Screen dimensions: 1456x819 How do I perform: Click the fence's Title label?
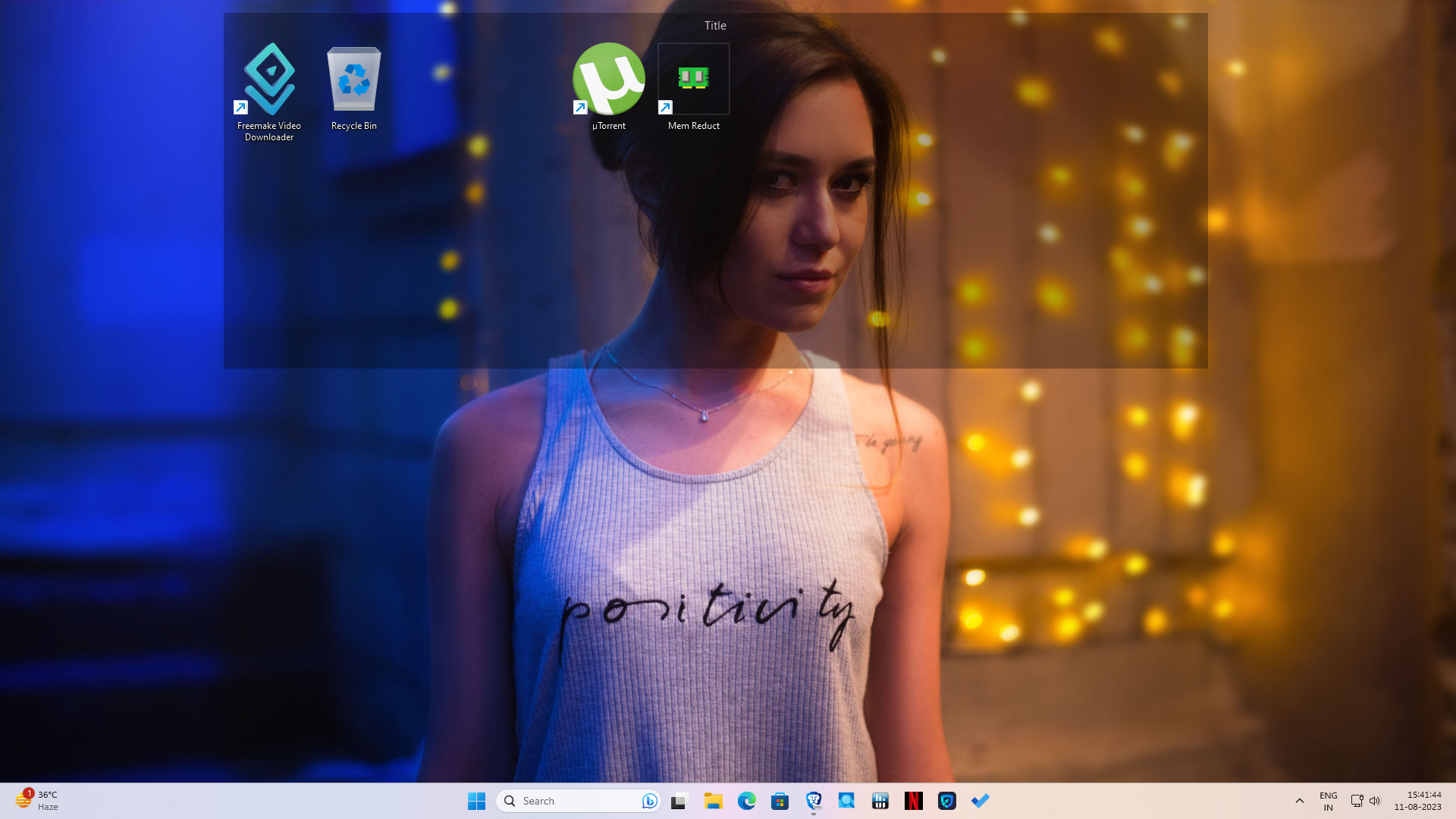[714, 26]
